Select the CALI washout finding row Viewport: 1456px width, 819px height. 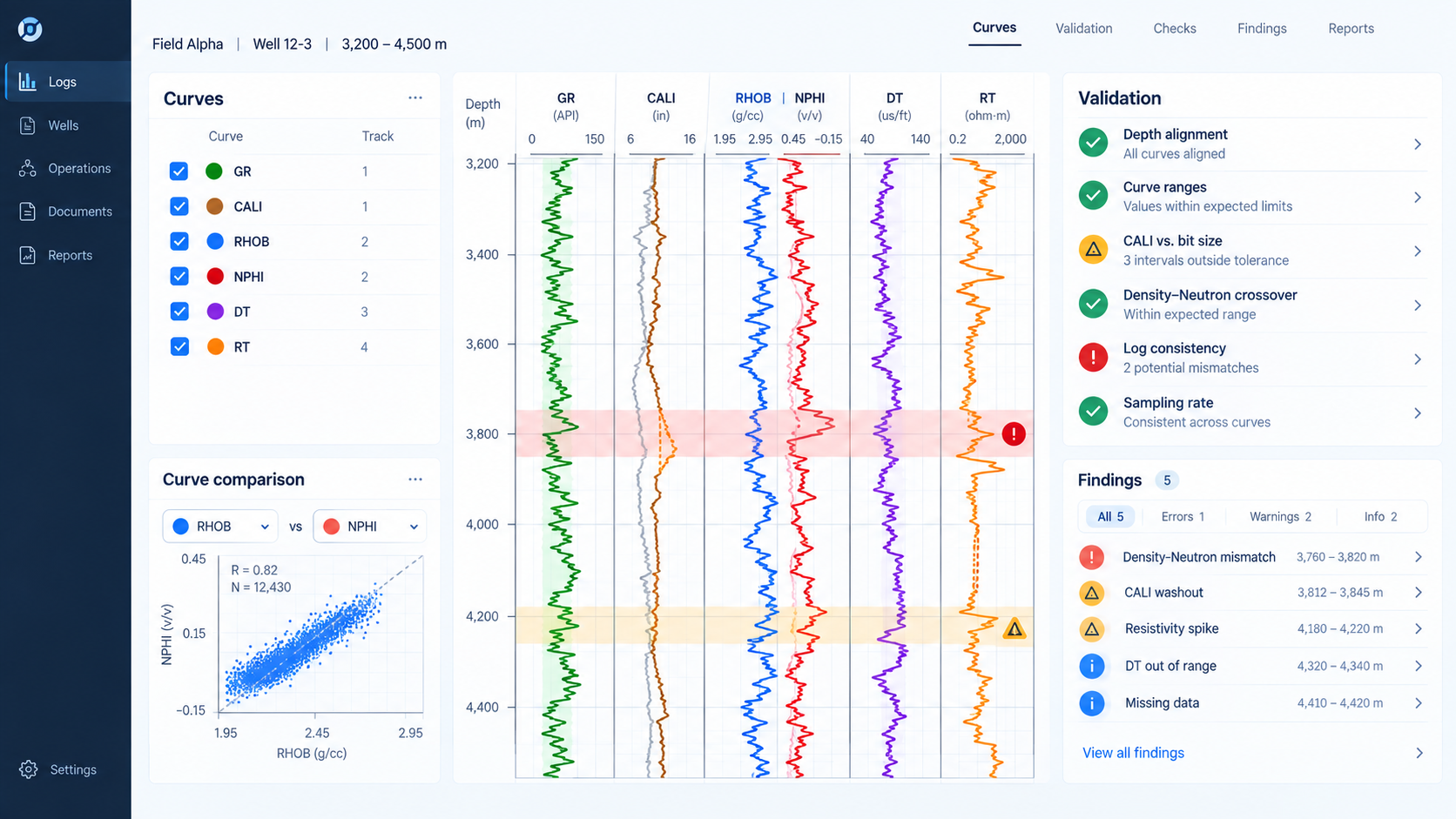(x=1252, y=593)
